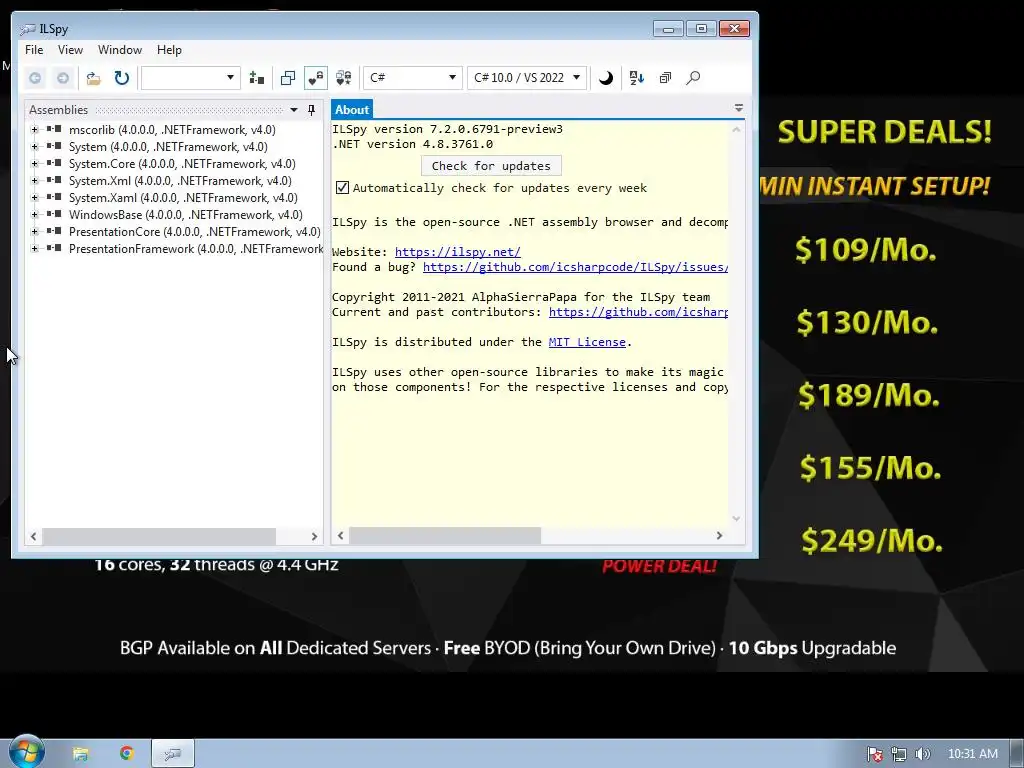The width and height of the screenshot is (1024, 768).
Task: Toggle dark theme moon icon
Action: pyautogui.click(x=606, y=78)
